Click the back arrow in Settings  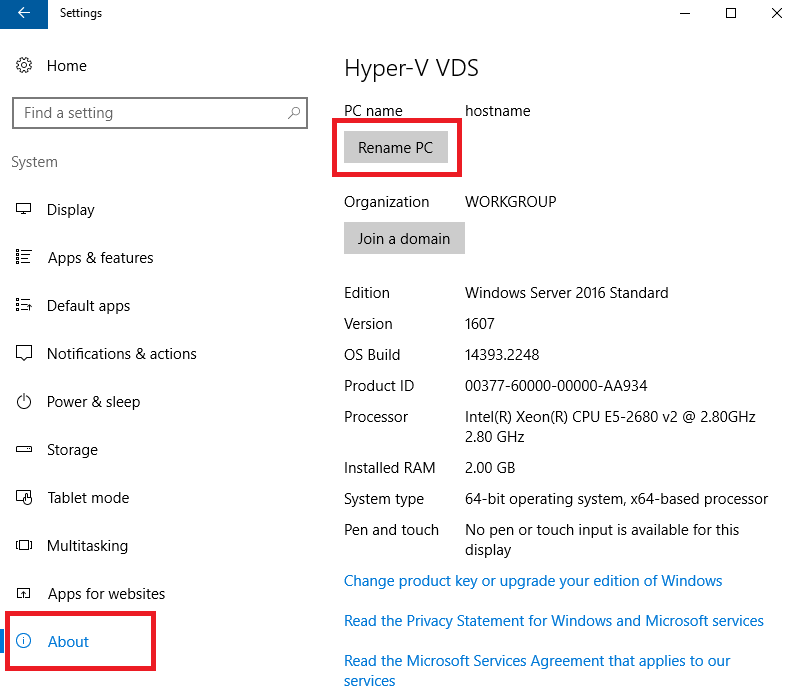23,13
